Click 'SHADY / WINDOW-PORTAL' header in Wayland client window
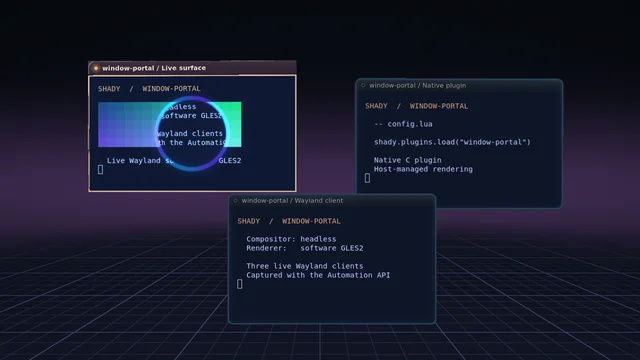Viewport: 640px width, 360px height. [289, 221]
